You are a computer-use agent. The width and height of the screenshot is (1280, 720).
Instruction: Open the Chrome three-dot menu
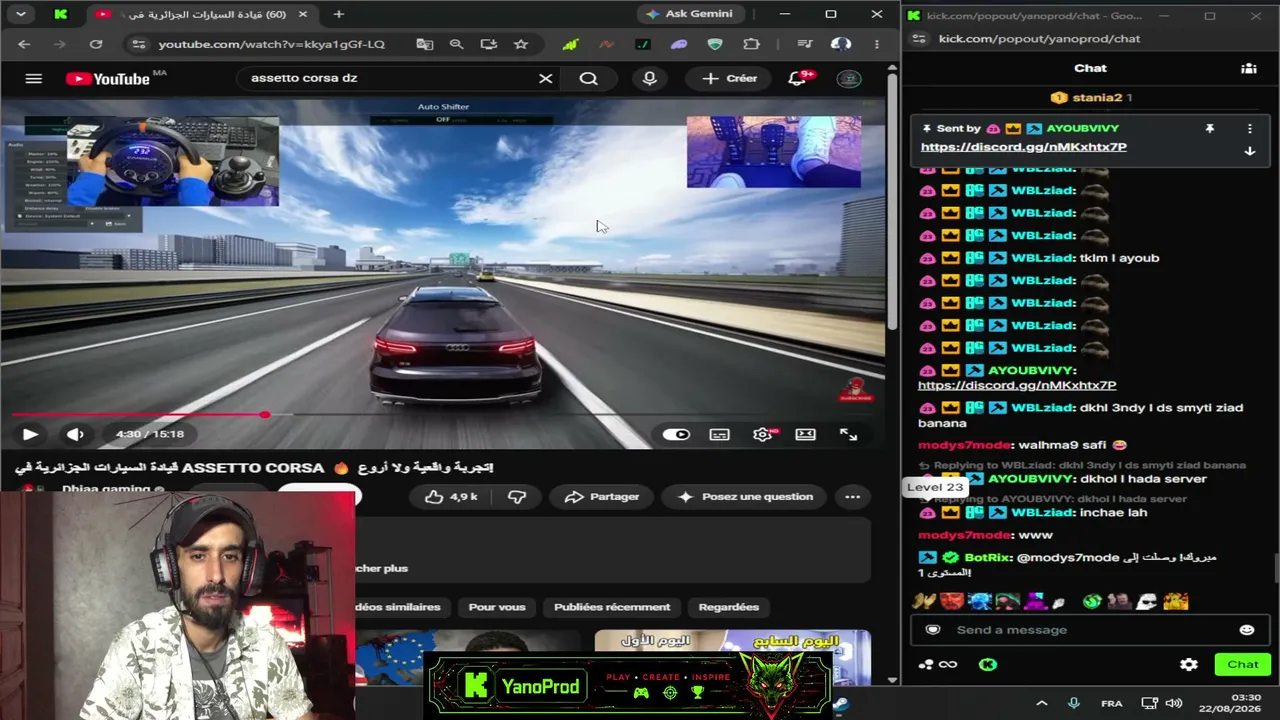pyautogui.click(x=877, y=44)
